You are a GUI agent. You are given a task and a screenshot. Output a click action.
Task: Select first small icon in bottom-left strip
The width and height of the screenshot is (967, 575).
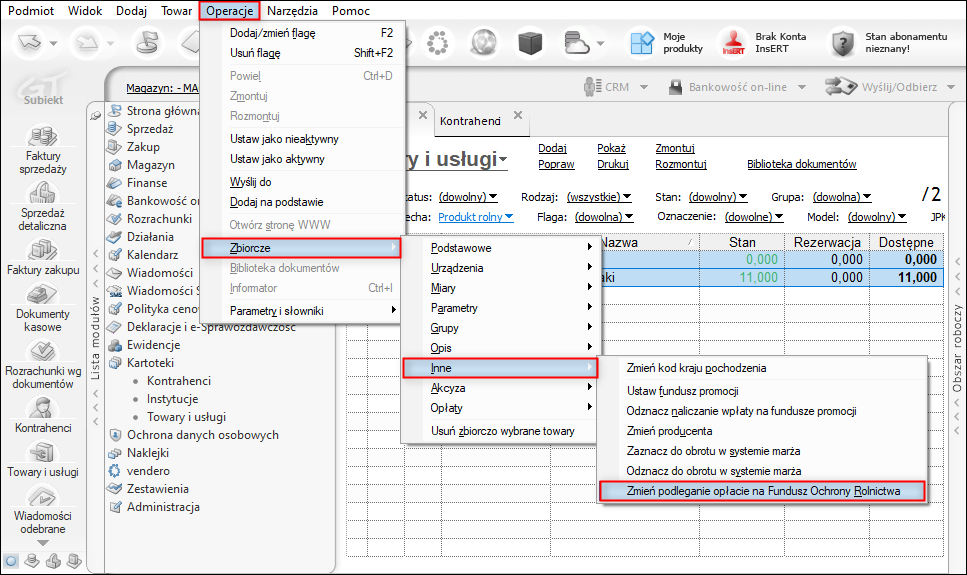(11, 560)
